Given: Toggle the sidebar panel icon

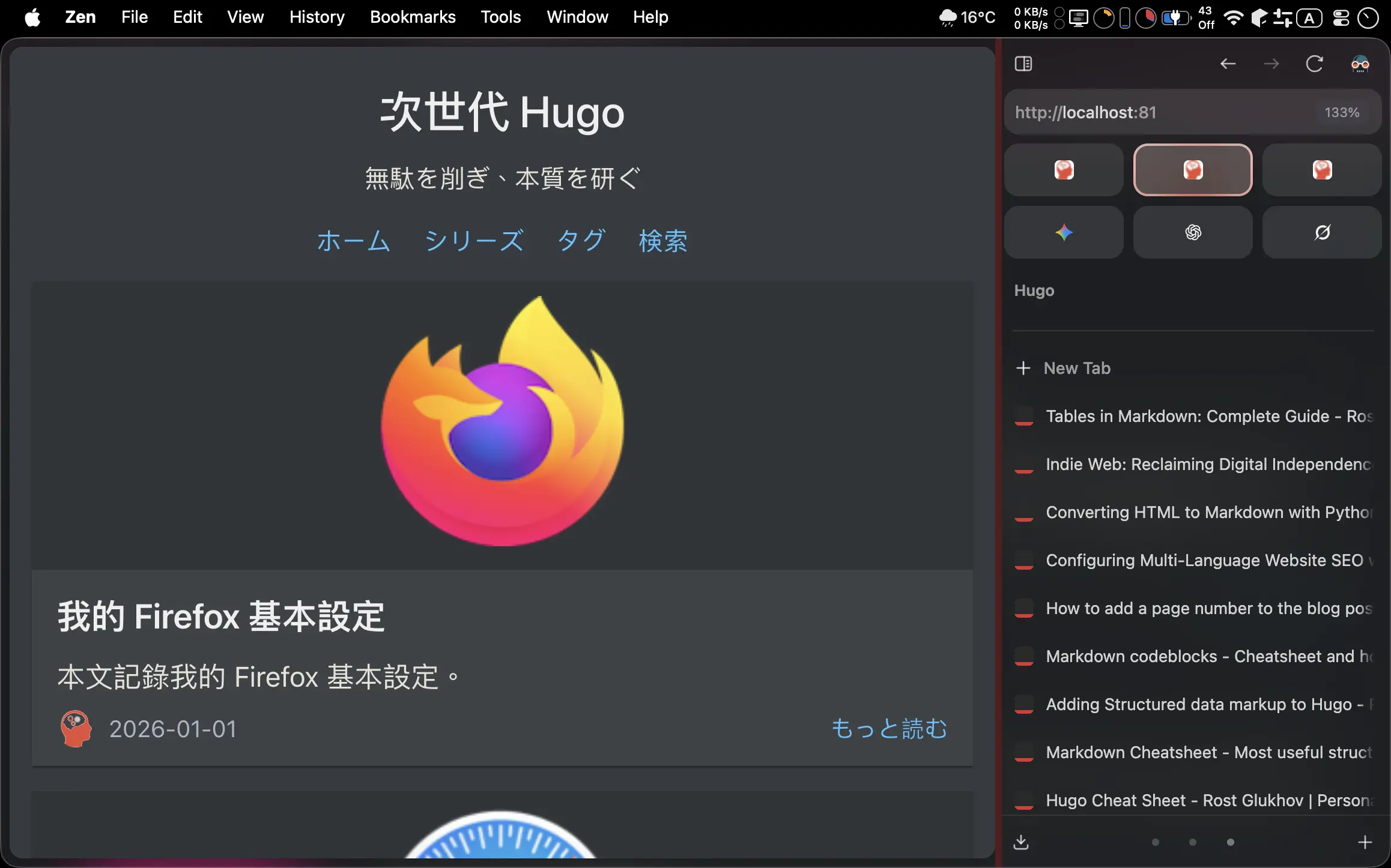Looking at the screenshot, I should [x=1023, y=64].
